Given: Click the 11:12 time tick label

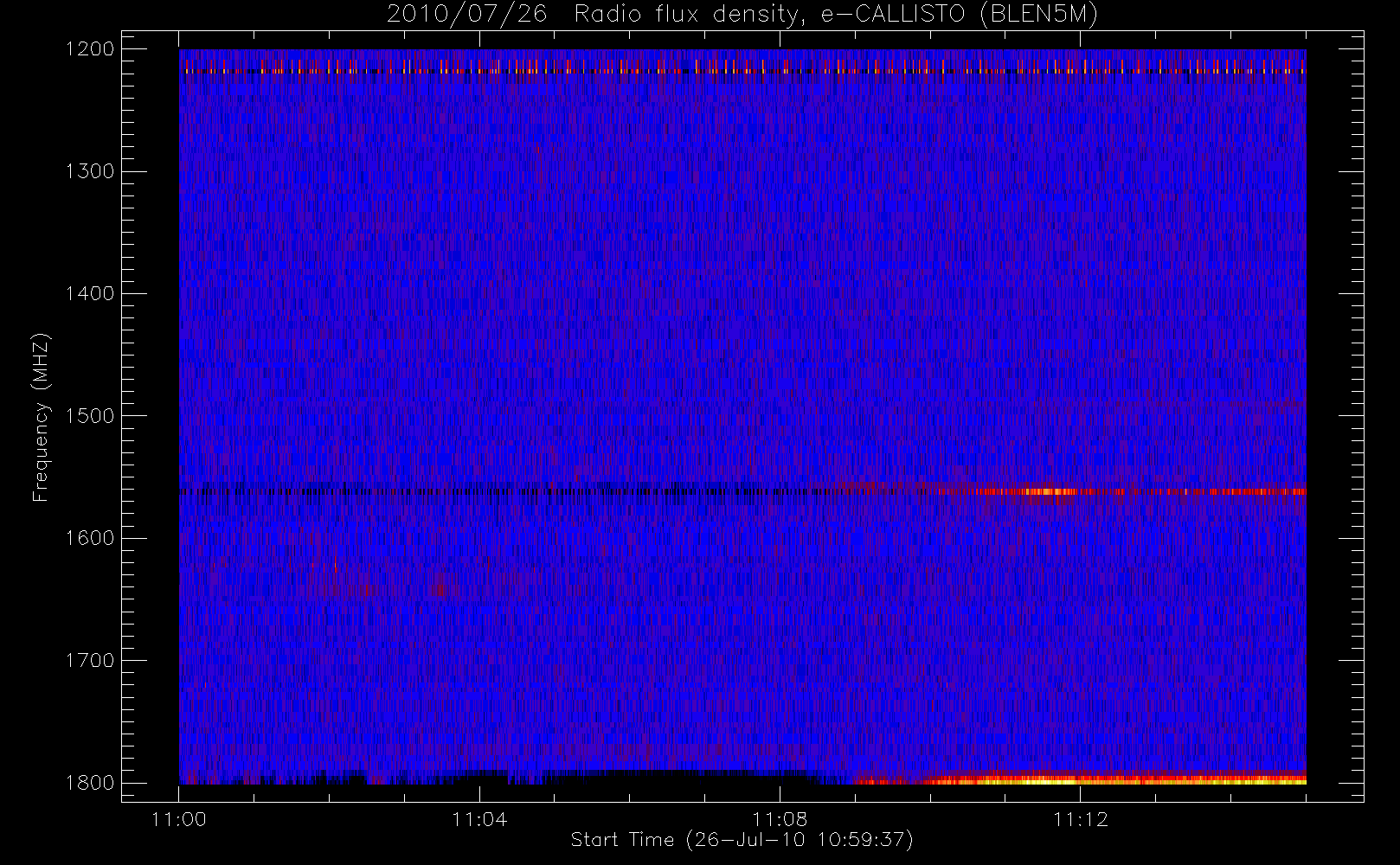Looking at the screenshot, I should [x=1080, y=819].
